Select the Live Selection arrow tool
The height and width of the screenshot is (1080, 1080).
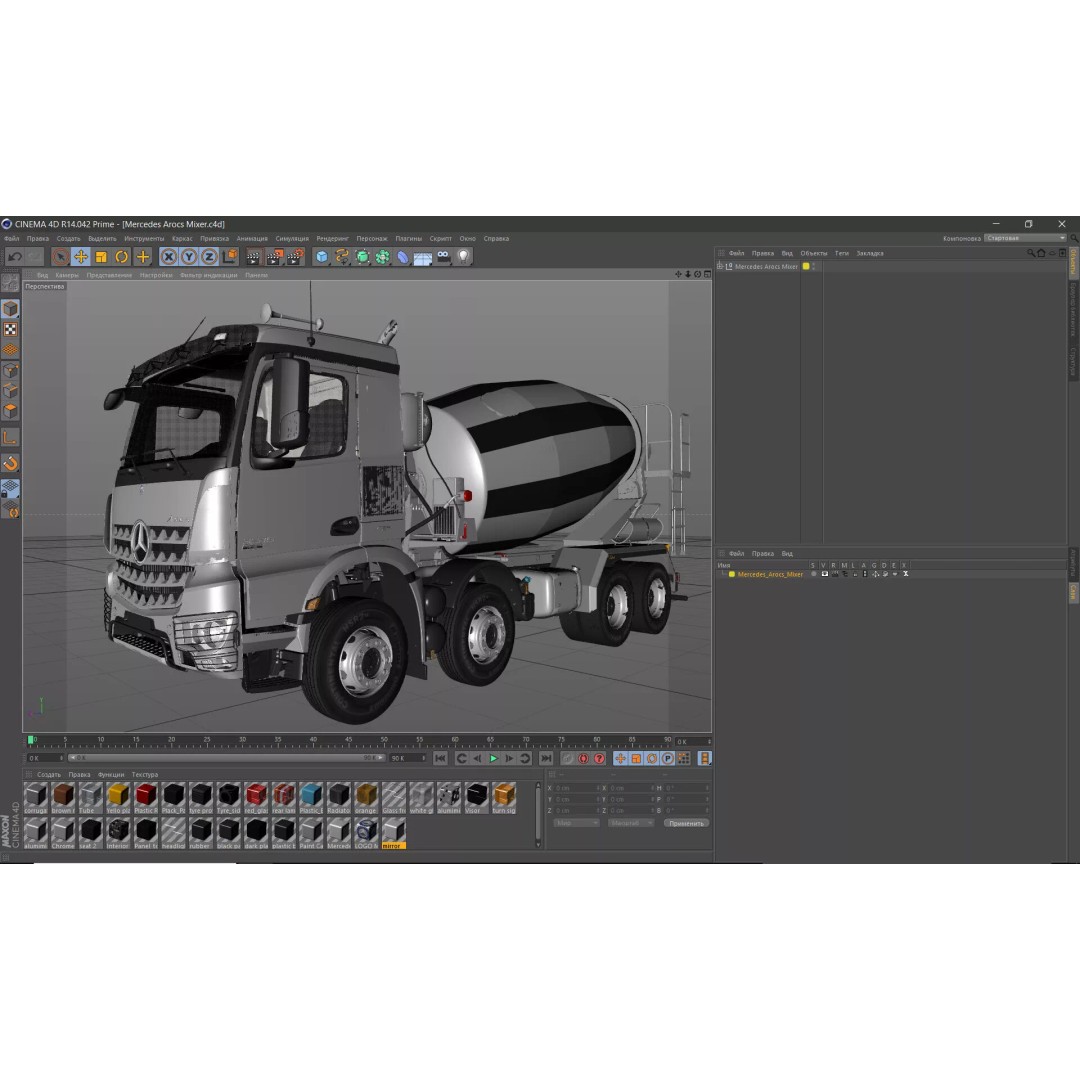[x=60, y=257]
